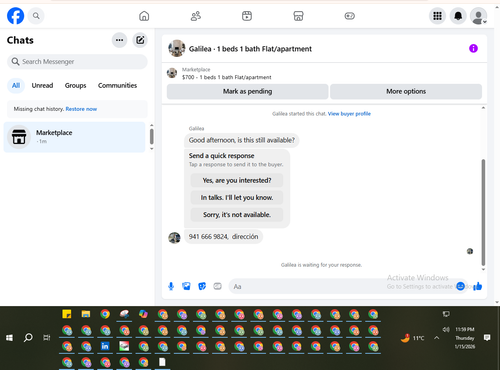The height and width of the screenshot is (370, 500).
Task: Open the Marketplace chat in the list
Action: tap(74, 137)
